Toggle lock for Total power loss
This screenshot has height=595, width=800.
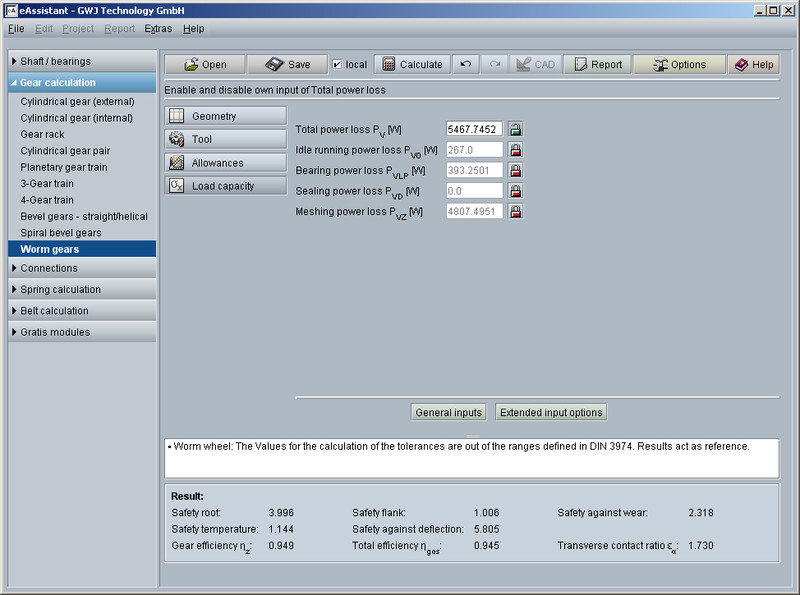516,129
